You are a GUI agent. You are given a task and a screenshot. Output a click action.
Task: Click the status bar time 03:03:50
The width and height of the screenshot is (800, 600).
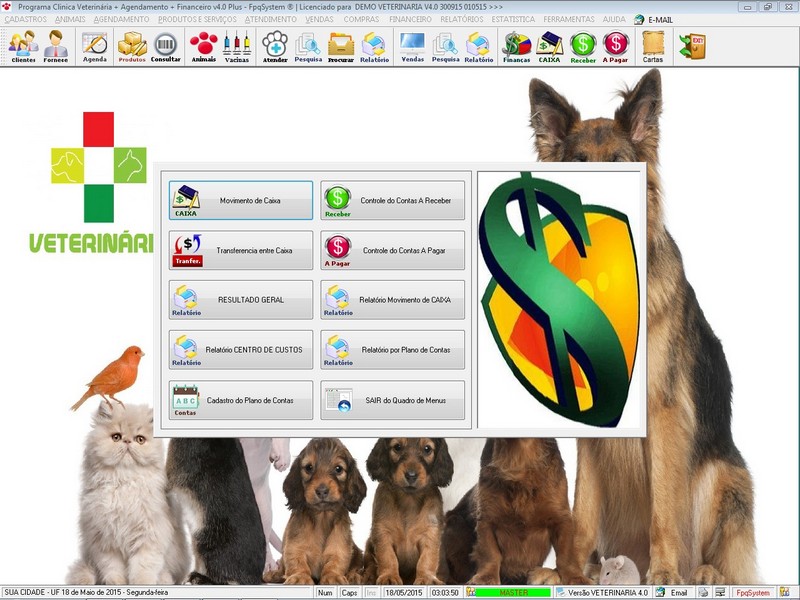point(445,592)
